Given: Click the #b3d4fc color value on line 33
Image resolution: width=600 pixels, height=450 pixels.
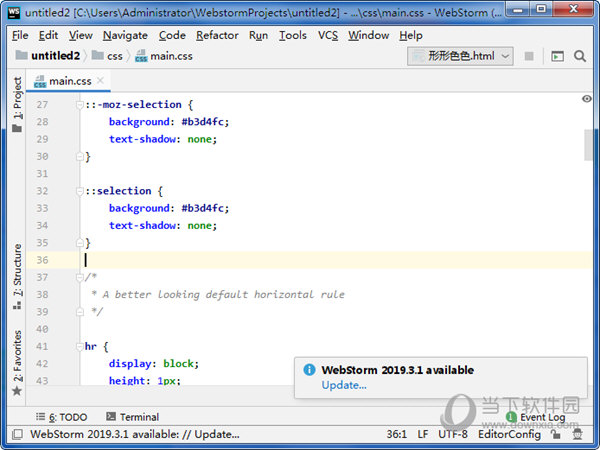Looking at the screenshot, I should [202, 208].
